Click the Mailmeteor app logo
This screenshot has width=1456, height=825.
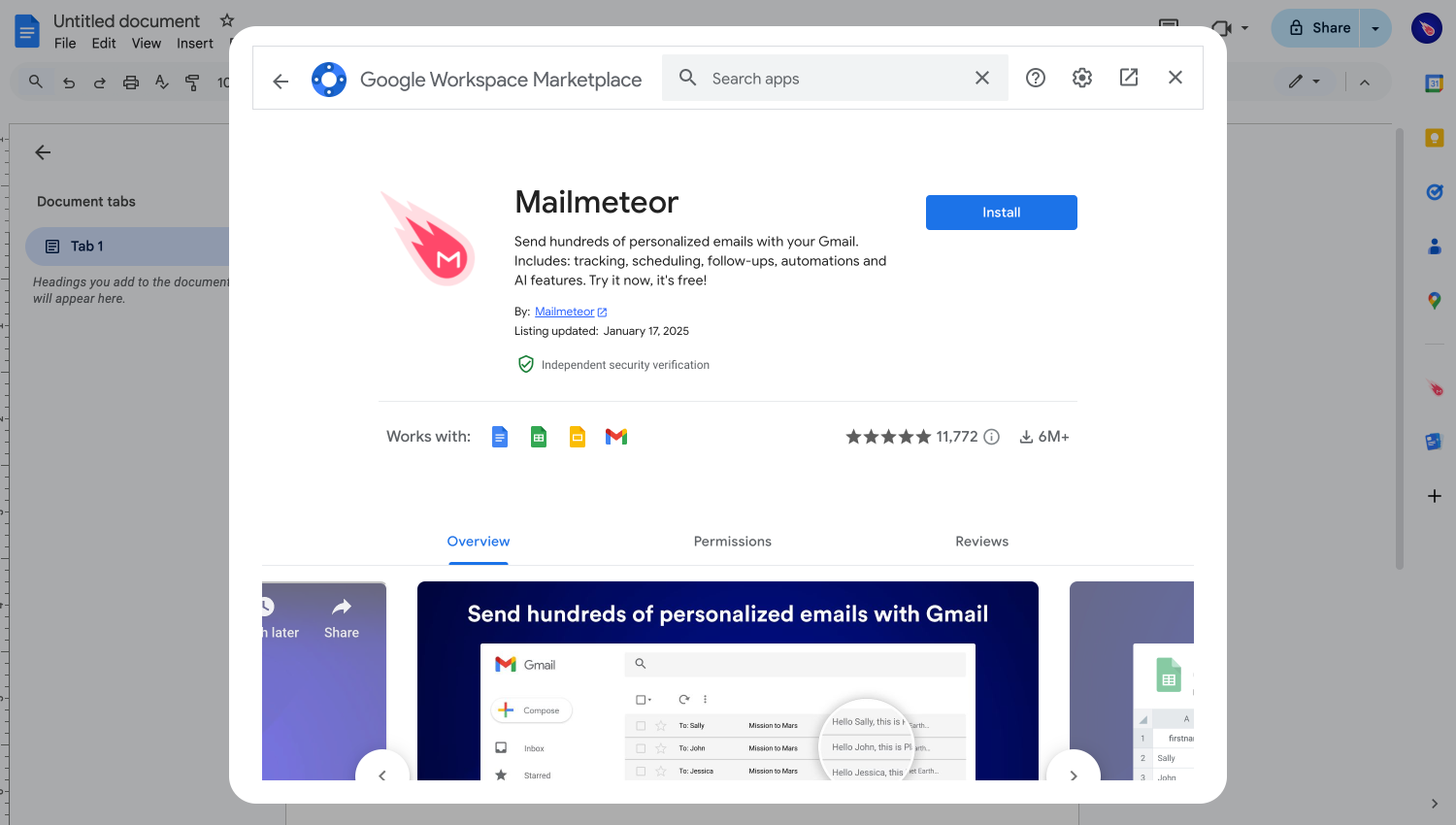point(428,239)
